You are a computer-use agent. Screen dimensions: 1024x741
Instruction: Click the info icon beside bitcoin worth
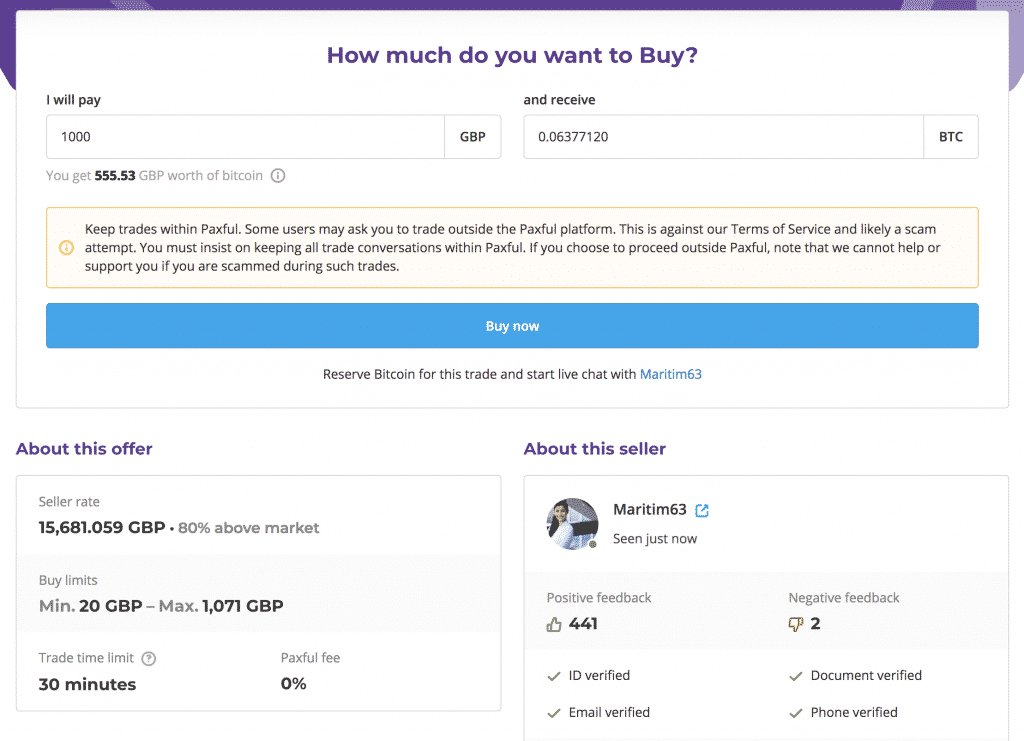[278, 176]
